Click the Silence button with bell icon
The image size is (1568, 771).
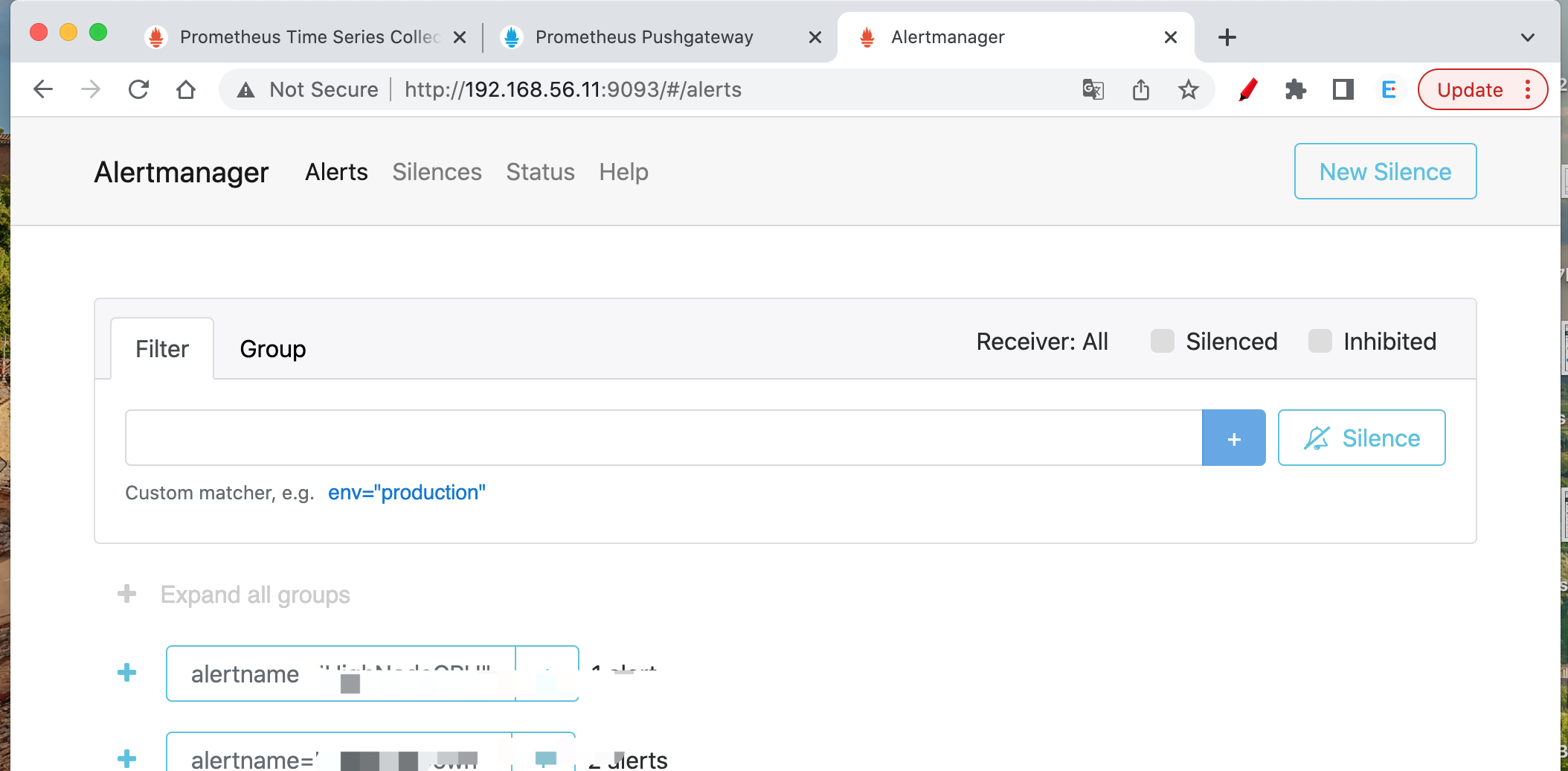(1362, 438)
